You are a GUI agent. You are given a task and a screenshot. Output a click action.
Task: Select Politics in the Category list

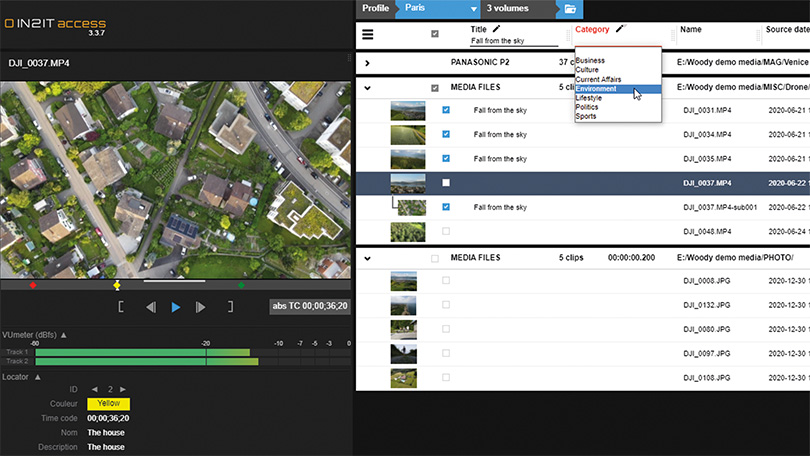click(x=587, y=107)
